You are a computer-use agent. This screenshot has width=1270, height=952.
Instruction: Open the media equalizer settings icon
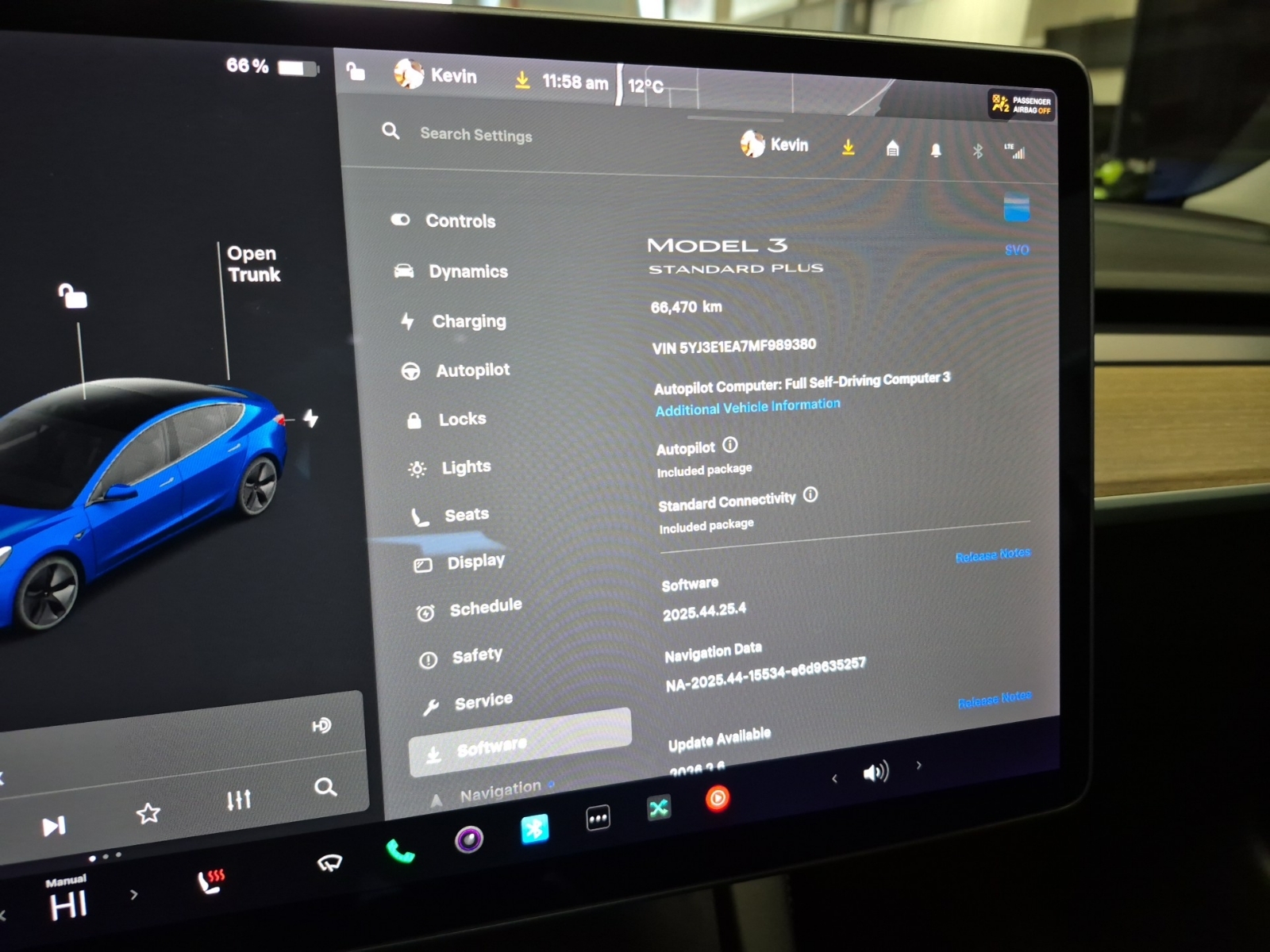[238, 800]
